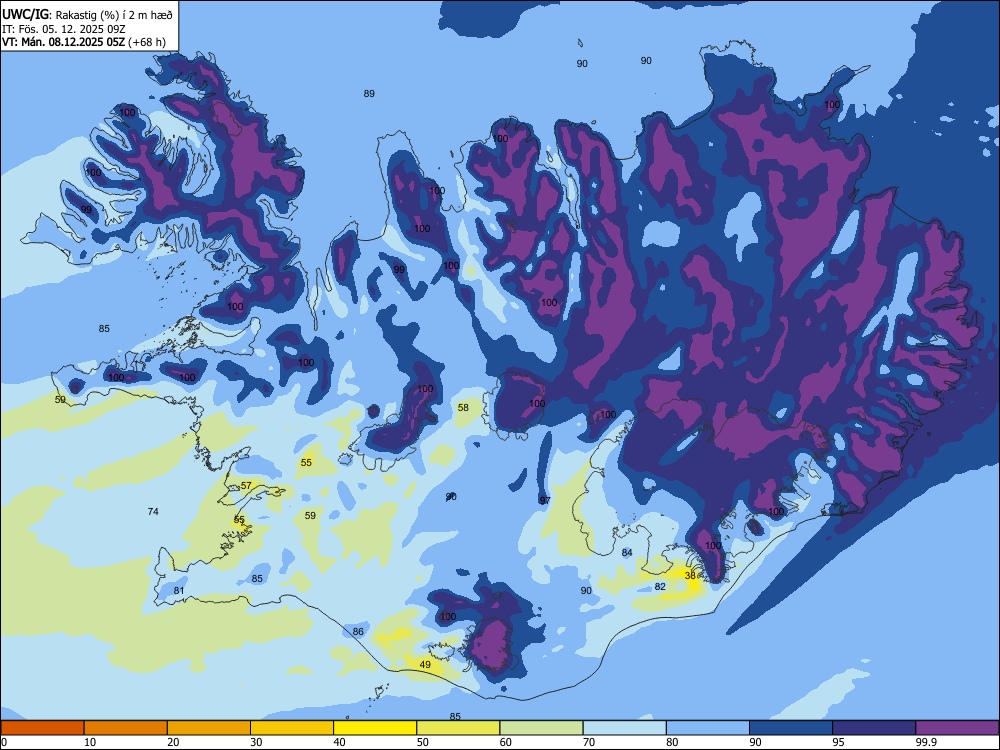This screenshot has height=750, width=1000.
Task: Click the legend tick label '0'
Action: point(4,742)
